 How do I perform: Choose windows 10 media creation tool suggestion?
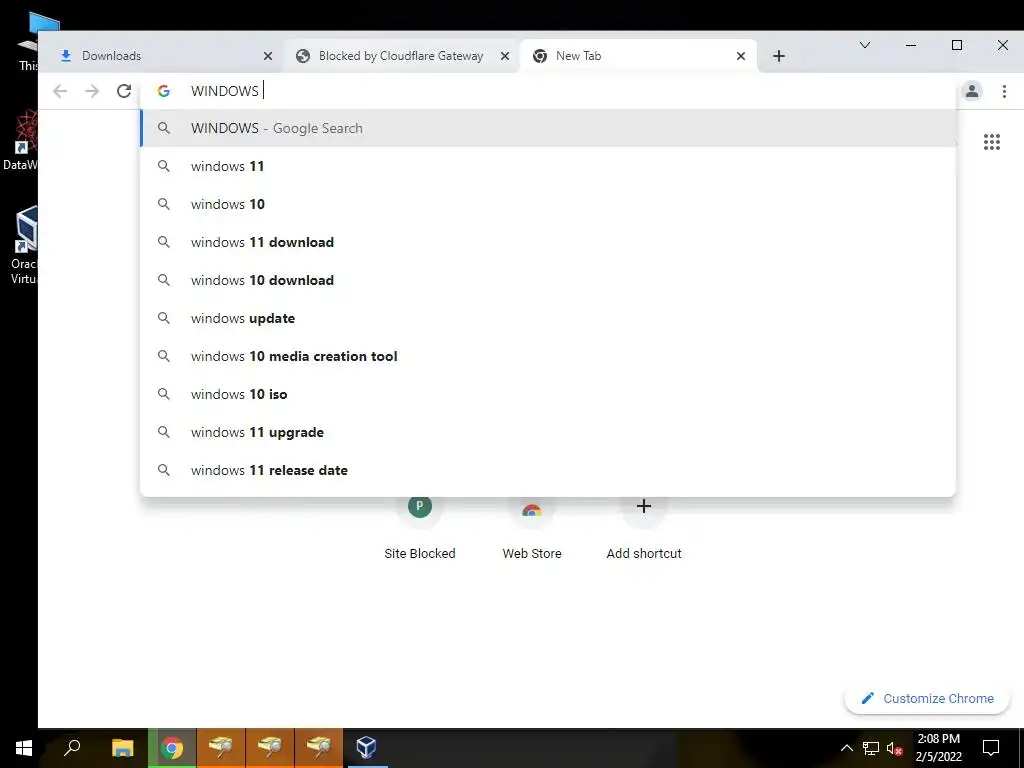548,356
